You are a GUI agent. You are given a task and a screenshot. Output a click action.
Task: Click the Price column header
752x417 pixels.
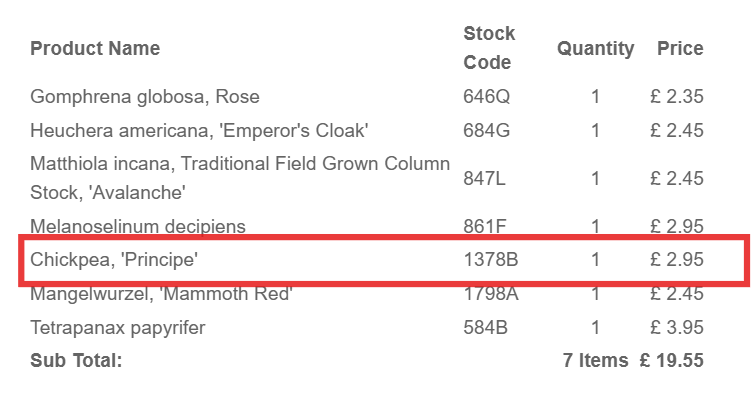[680, 48]
